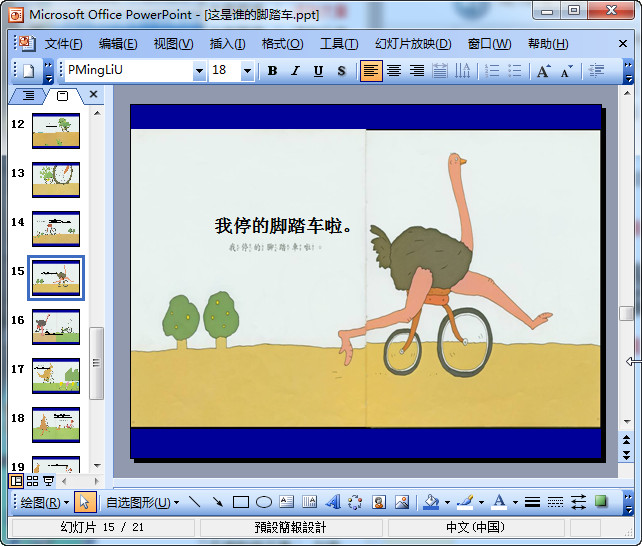Select slide 17 thumbnail
642x546 pixels.
(x=56, y=376)
